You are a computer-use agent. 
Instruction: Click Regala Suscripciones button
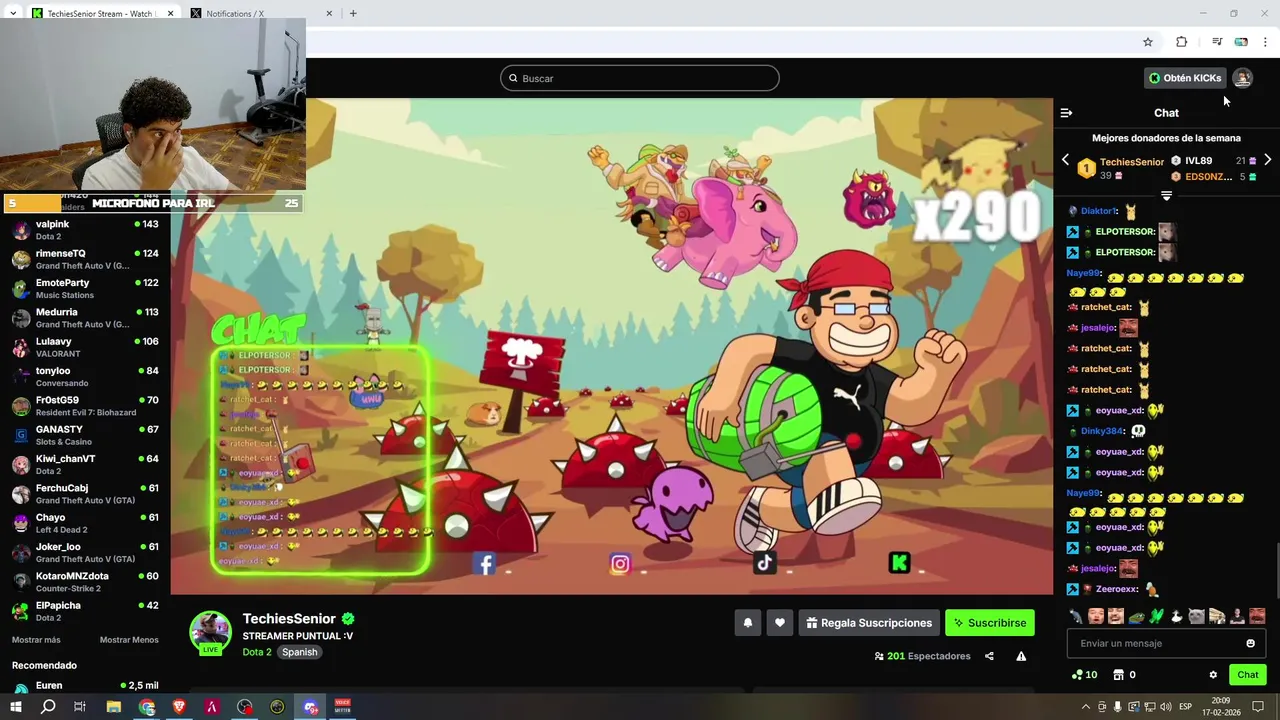[x=869, y=623]
